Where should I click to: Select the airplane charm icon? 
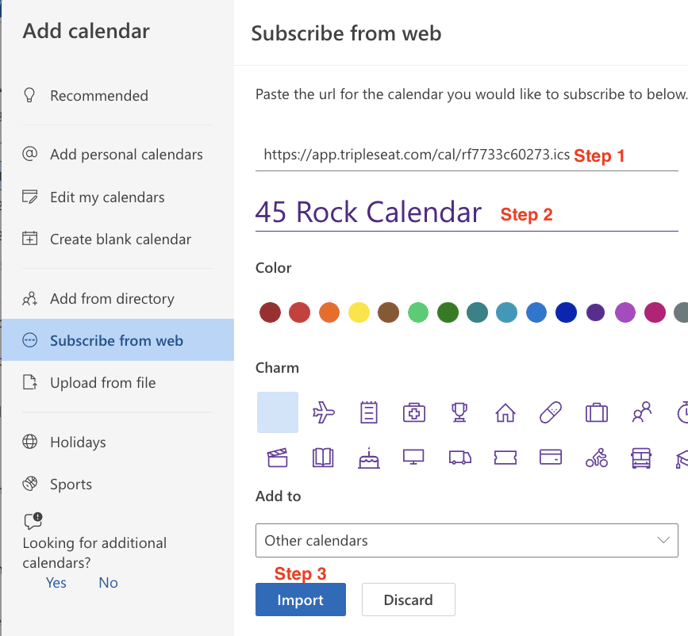point(323,412)
